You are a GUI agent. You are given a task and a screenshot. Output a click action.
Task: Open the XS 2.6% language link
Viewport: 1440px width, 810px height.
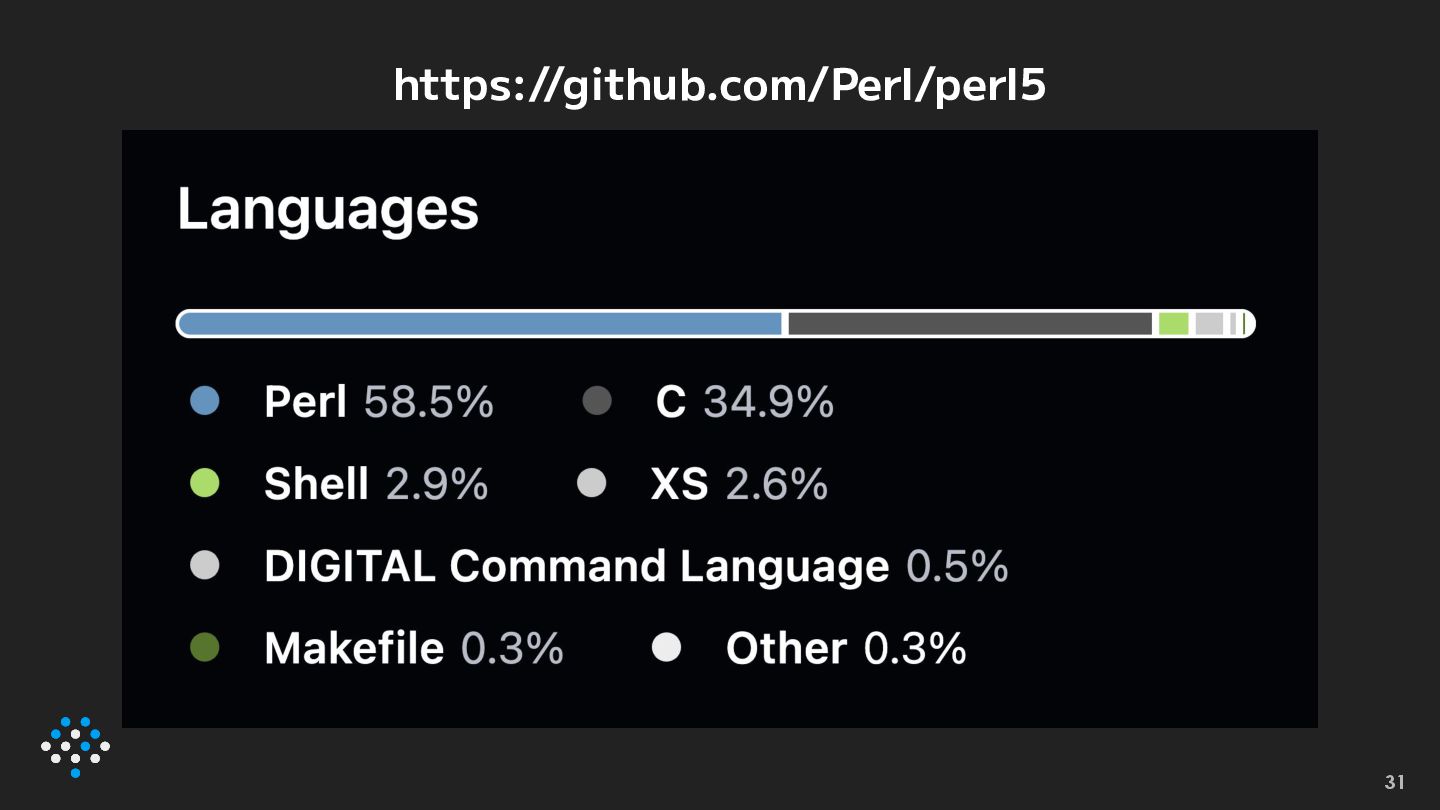(x=739, y=484)
